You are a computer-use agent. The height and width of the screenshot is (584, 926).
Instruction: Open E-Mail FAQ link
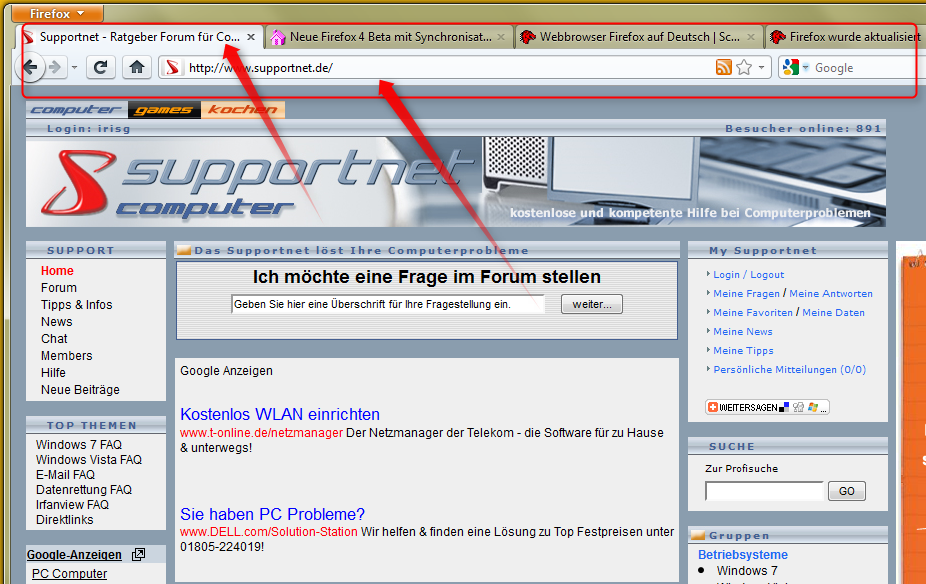[65, 475]
